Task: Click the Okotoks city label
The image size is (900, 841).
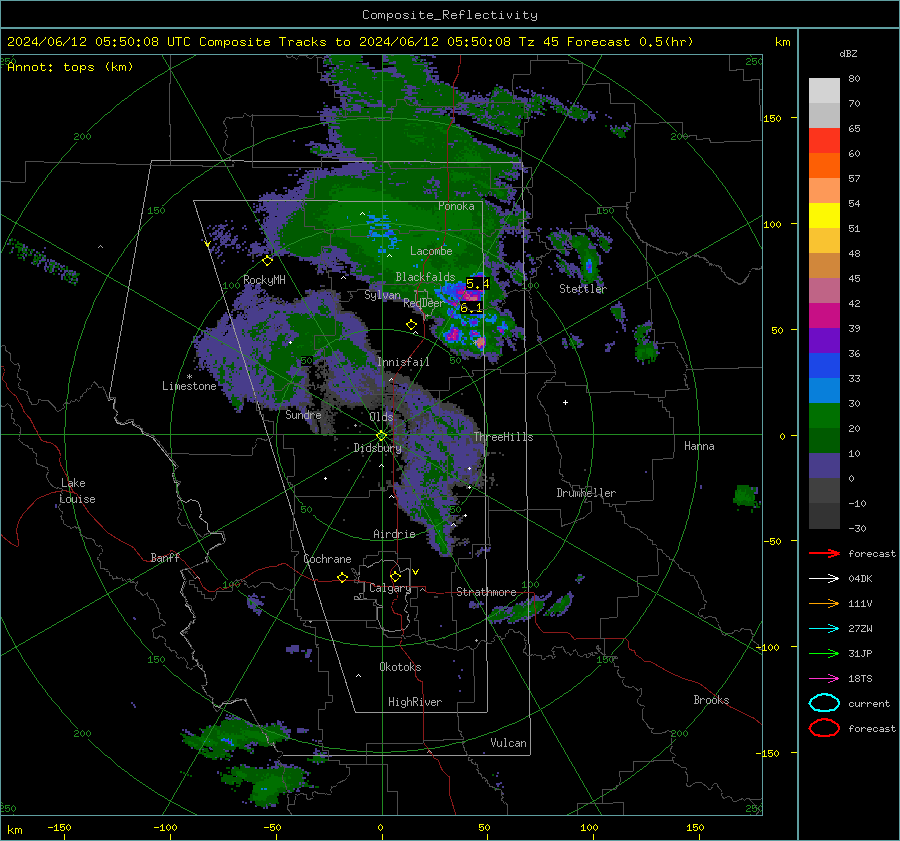Action: [x=400, y=667]
